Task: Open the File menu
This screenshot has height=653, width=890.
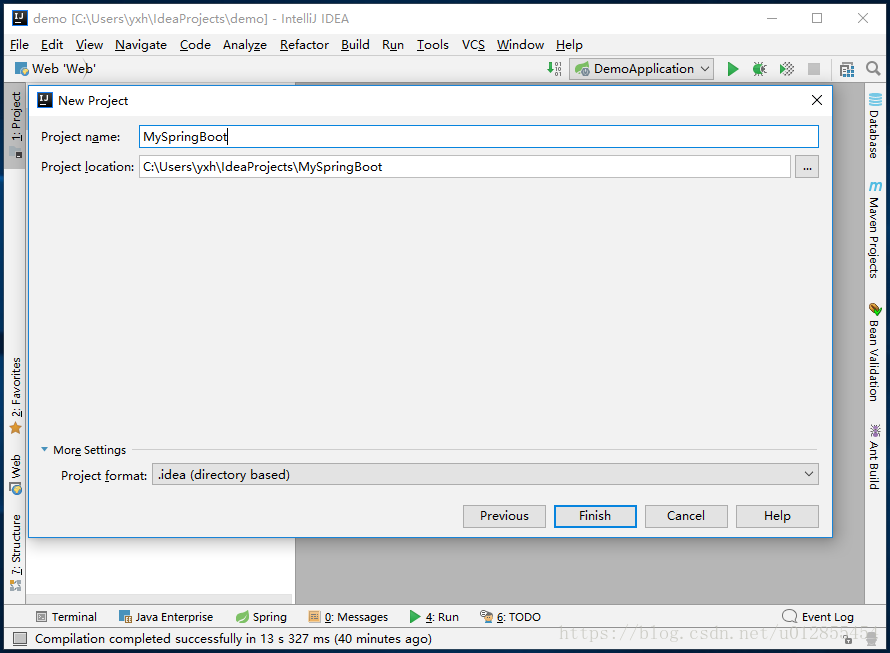Action: (x=19, y=45)
